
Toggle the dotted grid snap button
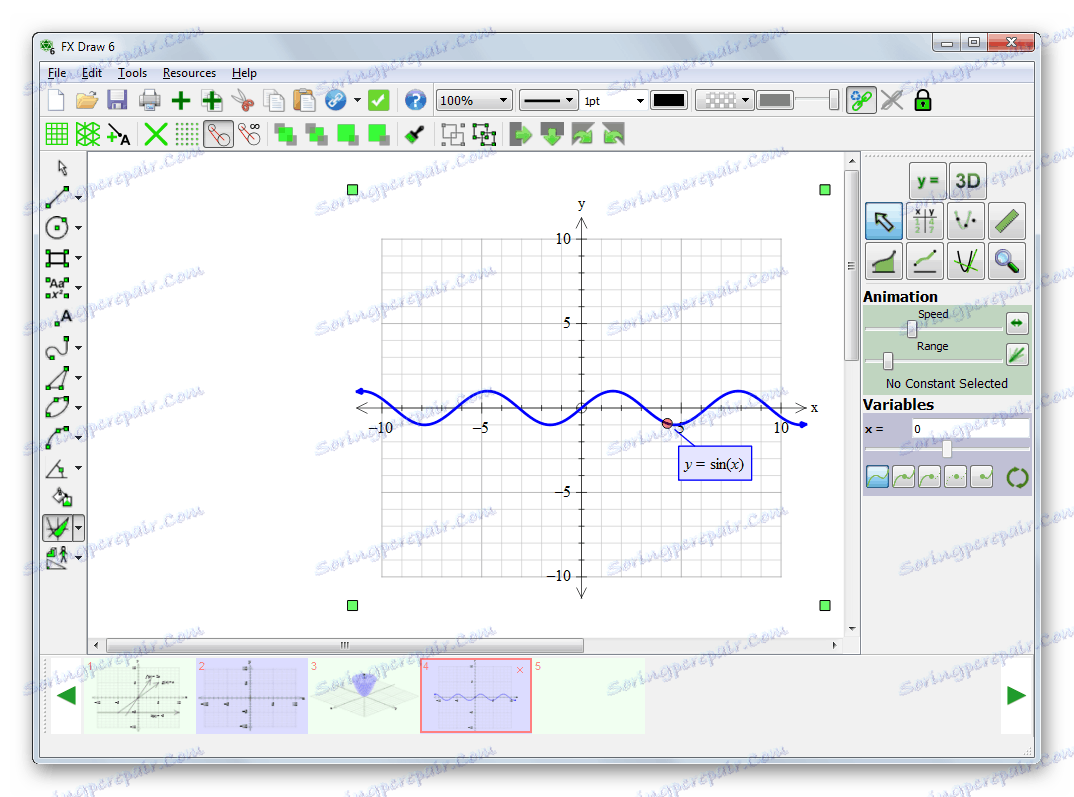pos(187,134)
